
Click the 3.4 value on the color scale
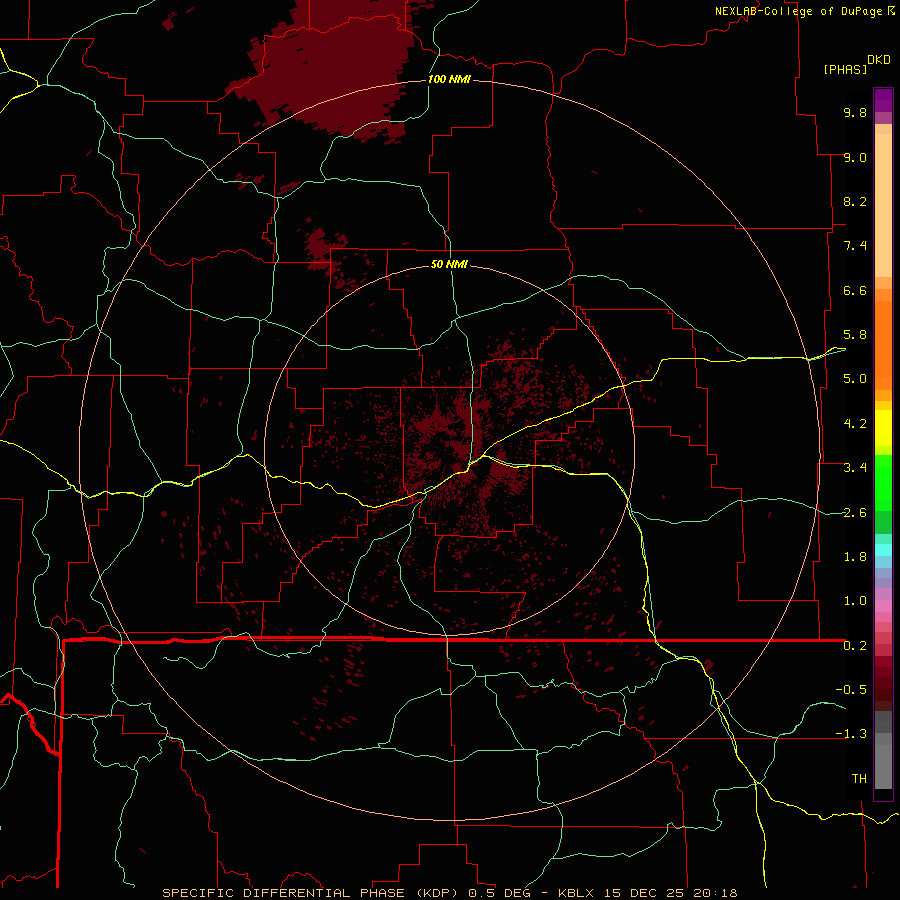click(855, 468)
